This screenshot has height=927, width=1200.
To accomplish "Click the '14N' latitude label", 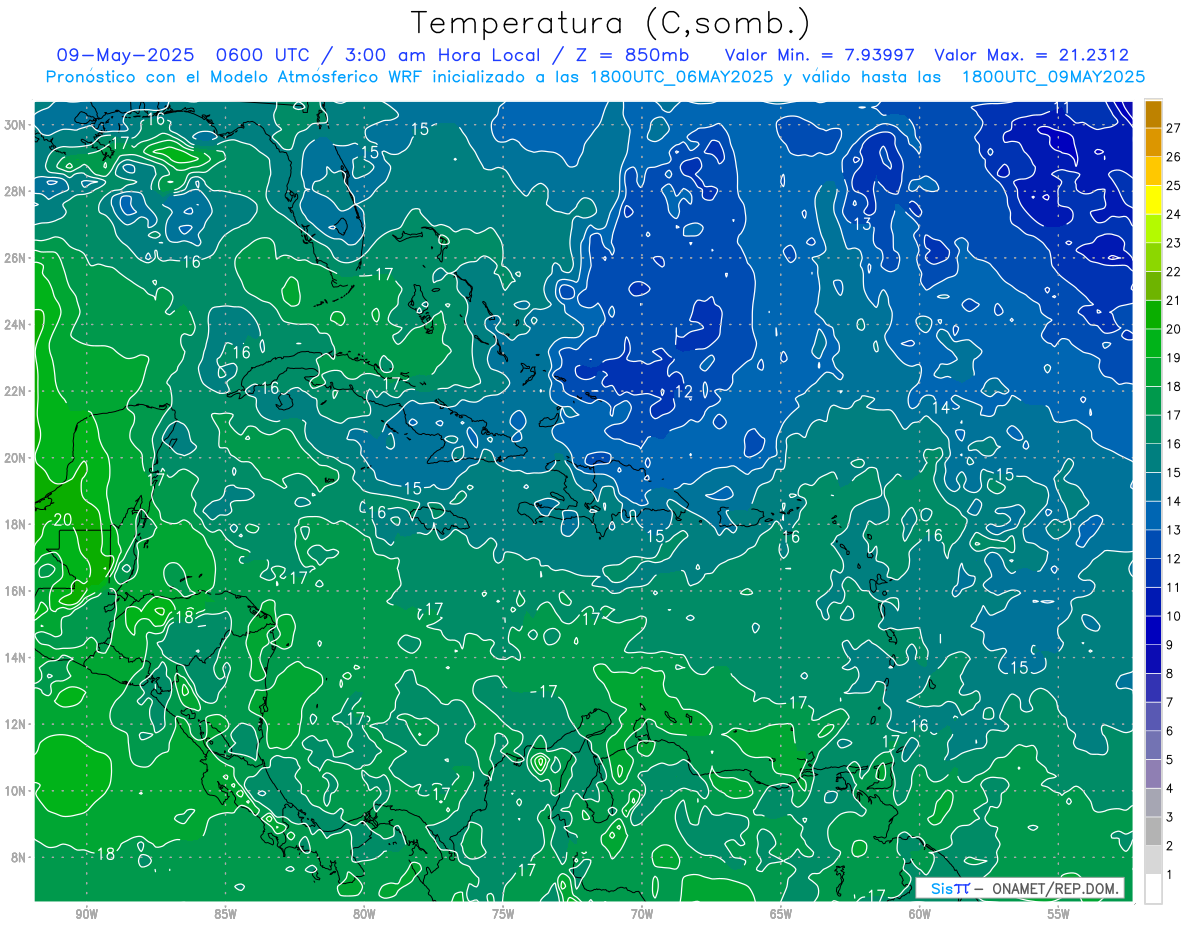I will pyautogui.click(x=16, y=657).
